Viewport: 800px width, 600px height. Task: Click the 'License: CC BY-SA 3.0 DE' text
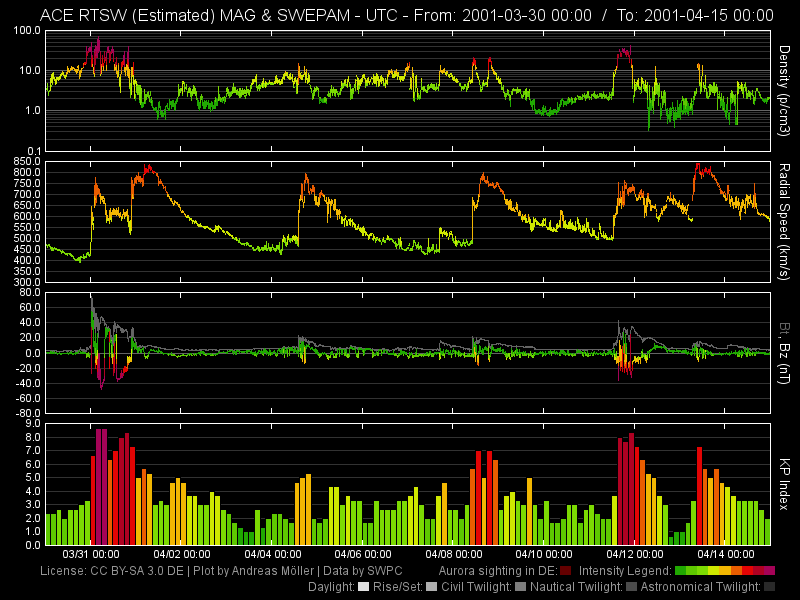112,570
